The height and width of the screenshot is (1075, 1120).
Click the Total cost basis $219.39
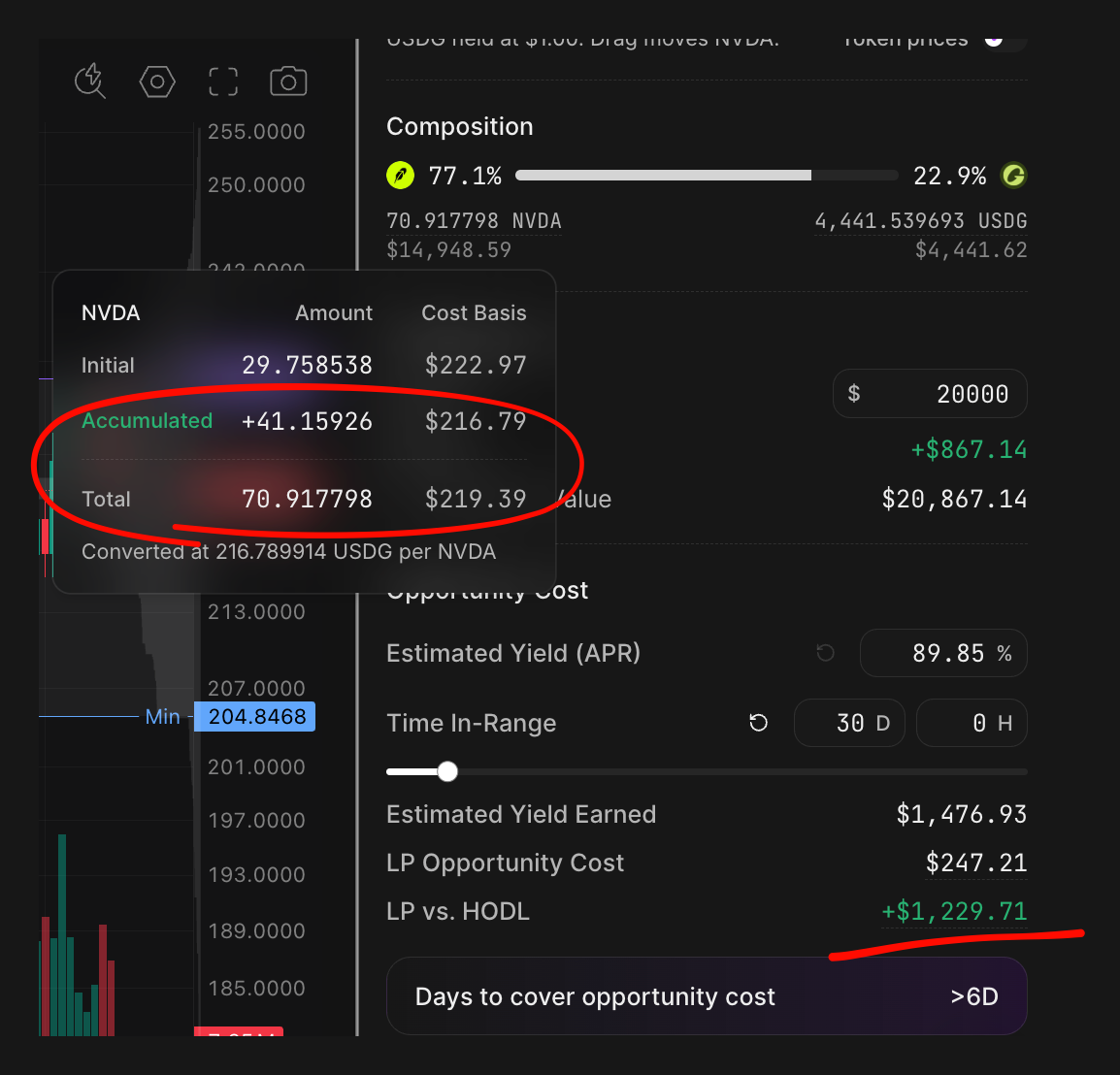(x=476, y=499)
